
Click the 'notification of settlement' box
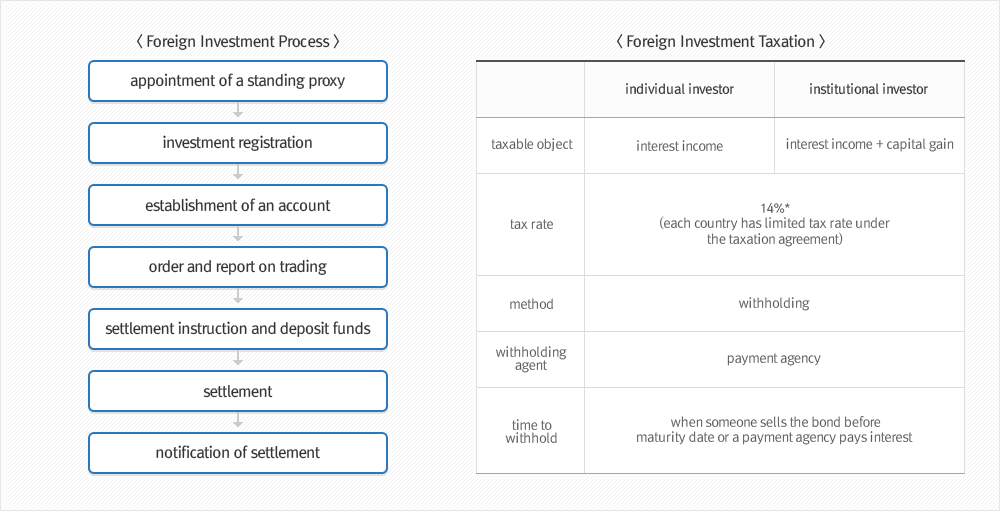(238, 453)
